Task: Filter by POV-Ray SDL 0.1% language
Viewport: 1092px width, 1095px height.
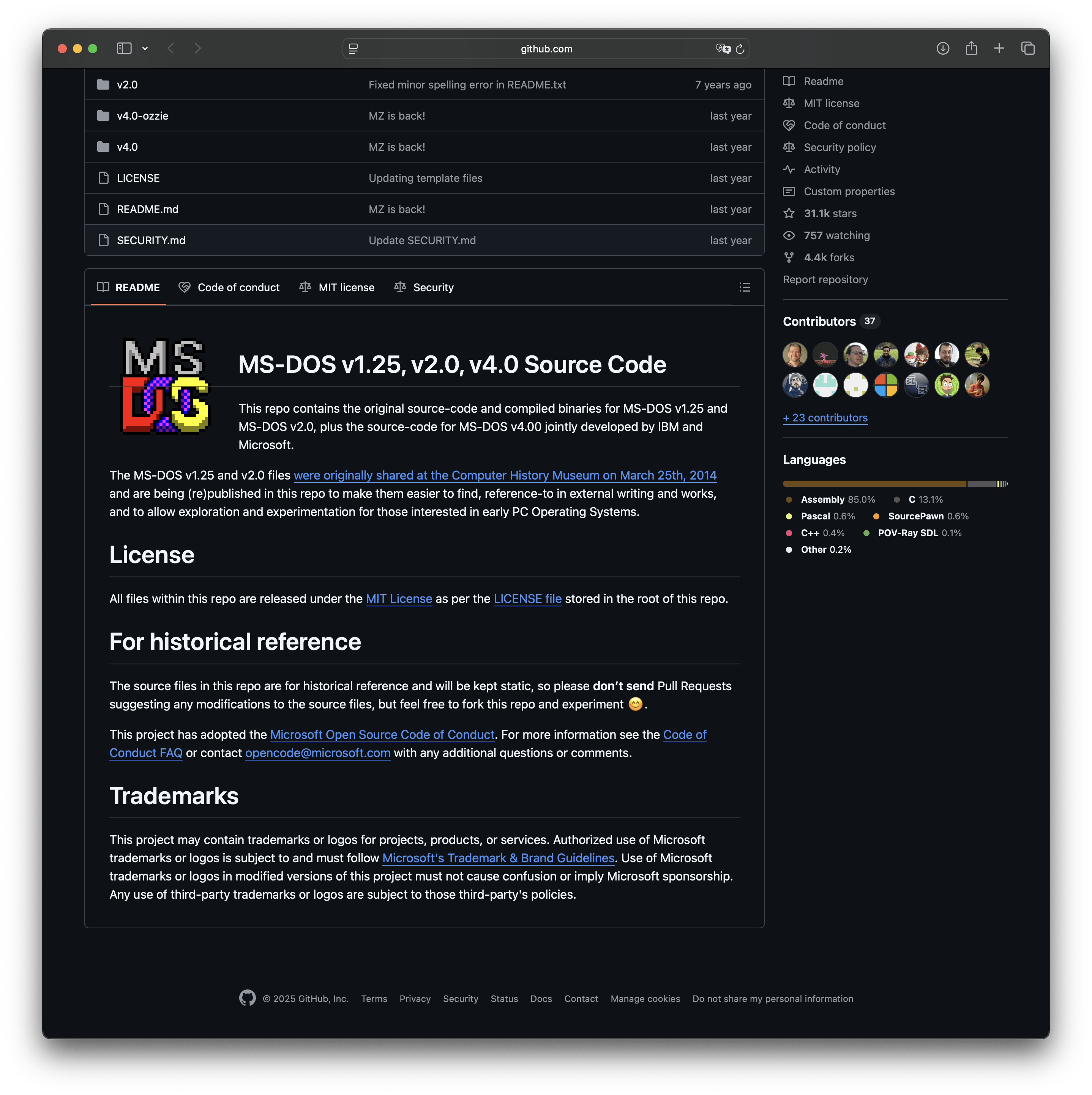Action: 912,533
